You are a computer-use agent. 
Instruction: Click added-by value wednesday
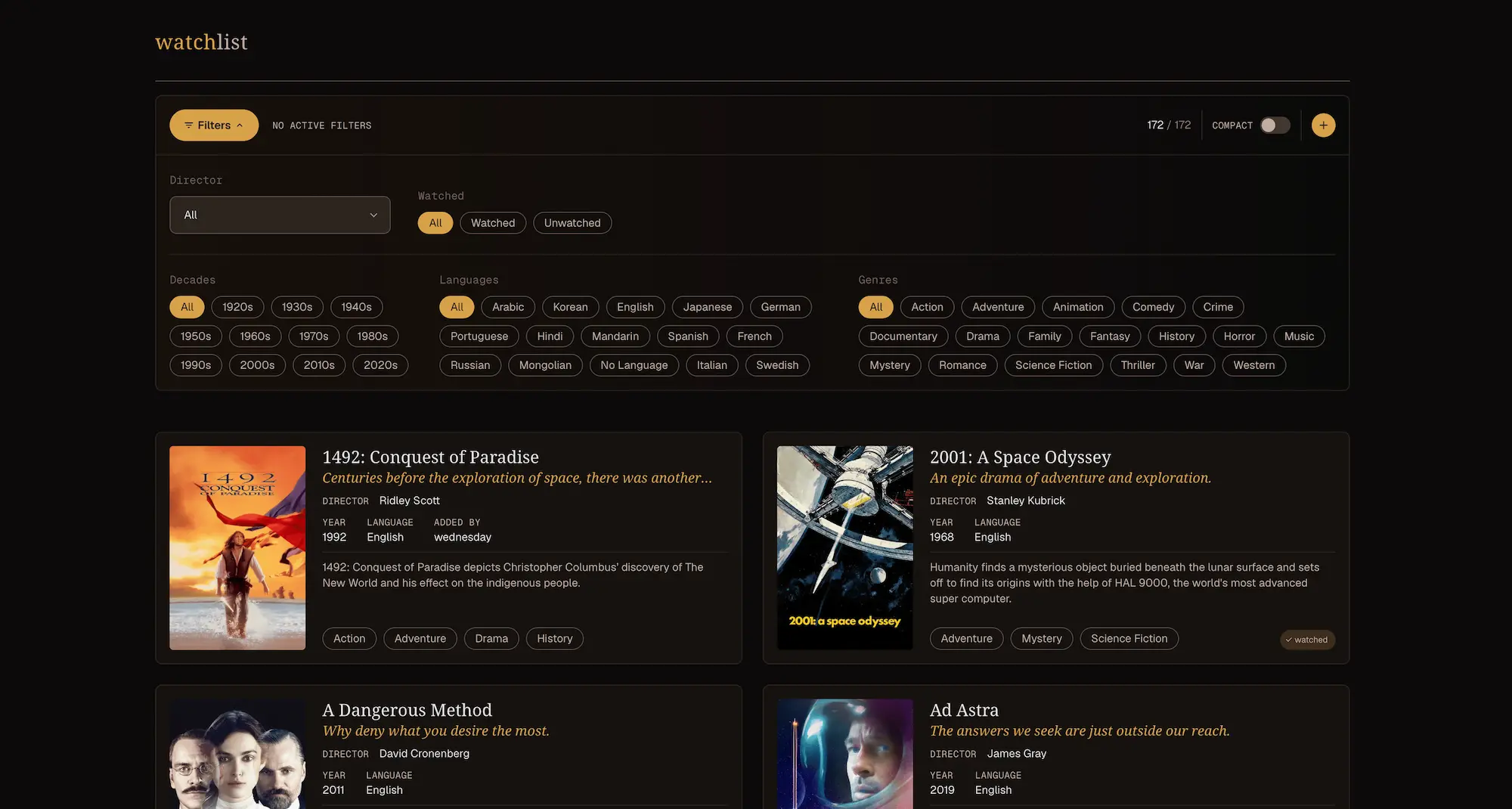point(463,537)
